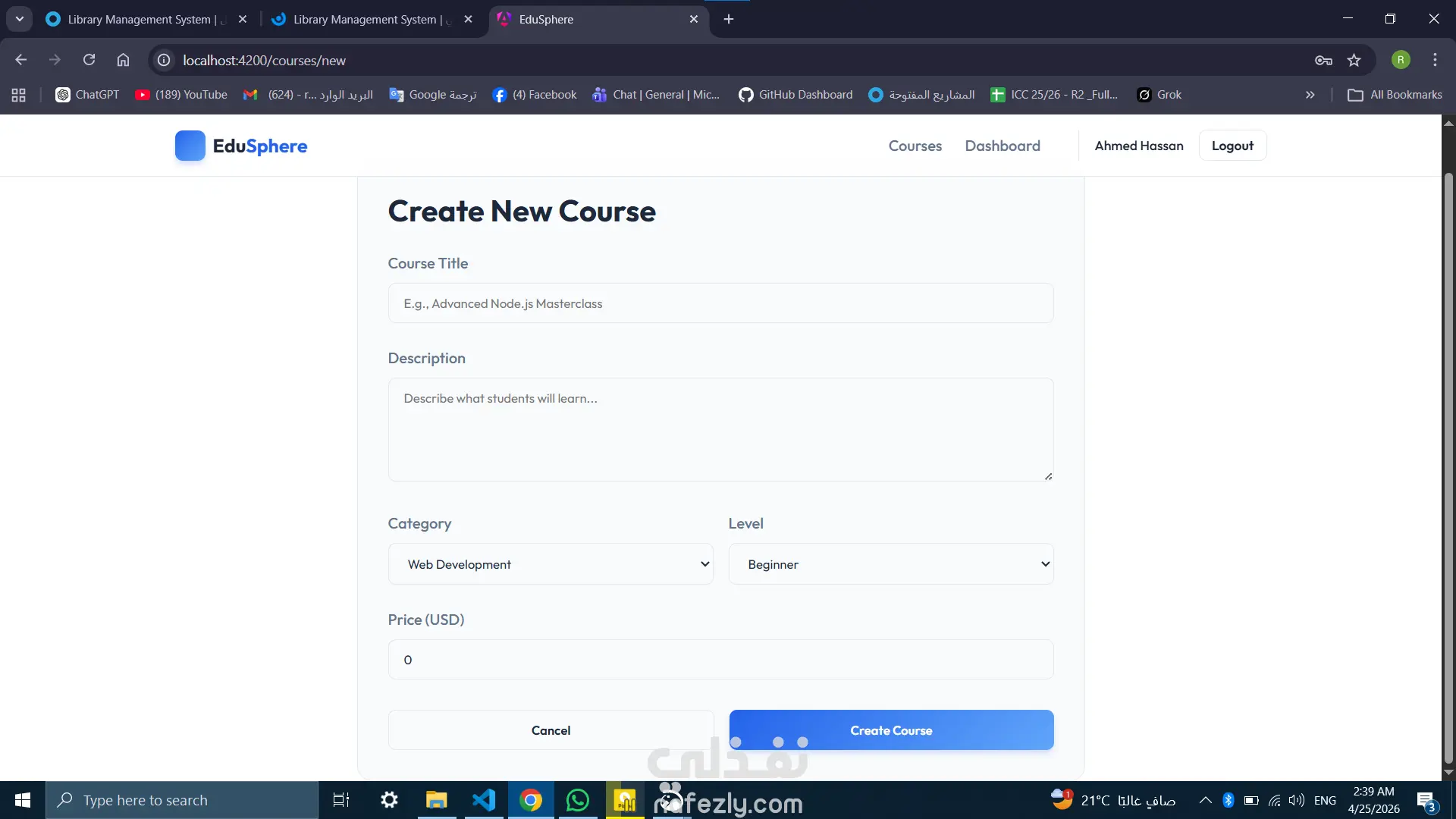Close the EduSphere tab
This screenshot has width=1456, height=819.
[694, 20]
